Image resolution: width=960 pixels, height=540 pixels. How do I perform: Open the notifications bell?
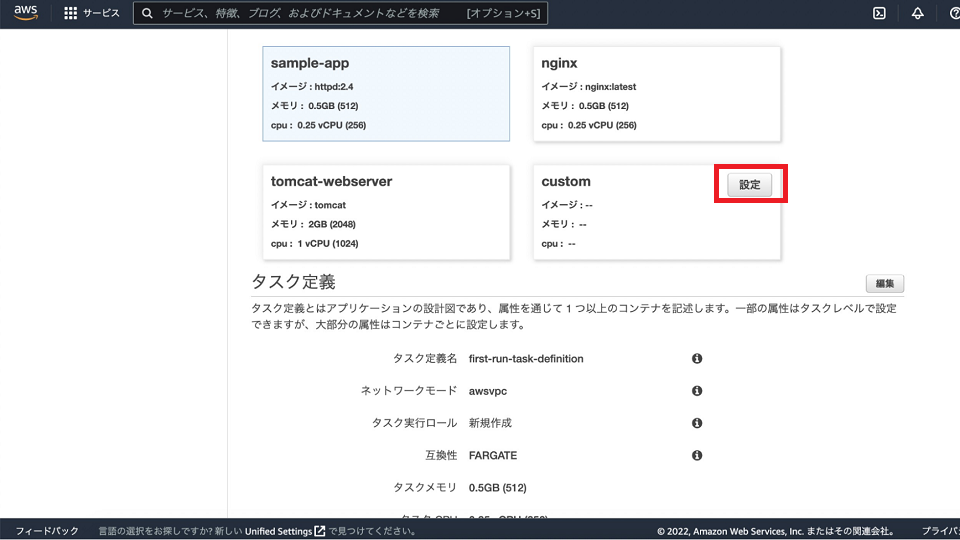[x=917, y=13]
